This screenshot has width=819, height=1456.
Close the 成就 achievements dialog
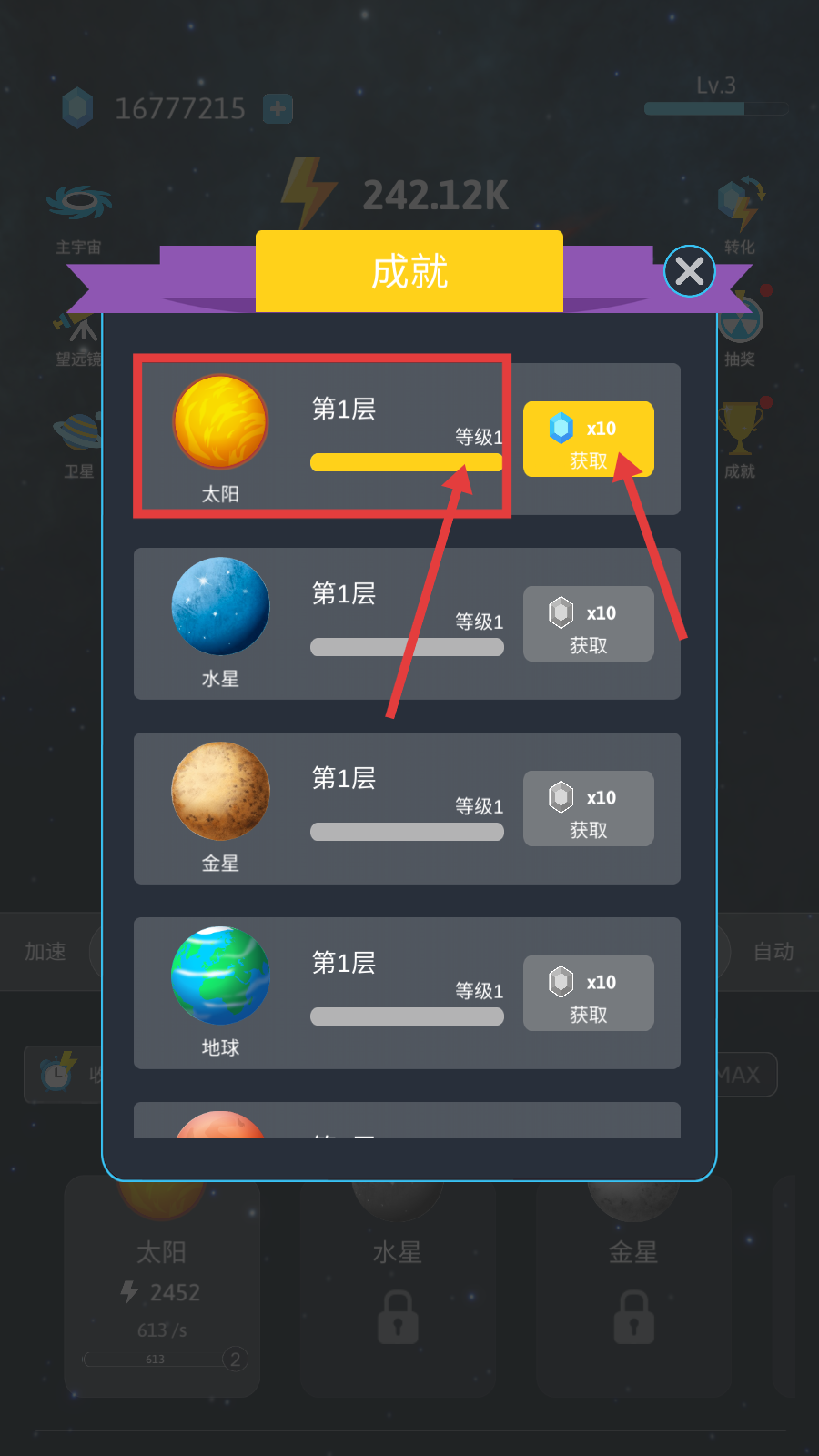(x=690, y=271)
